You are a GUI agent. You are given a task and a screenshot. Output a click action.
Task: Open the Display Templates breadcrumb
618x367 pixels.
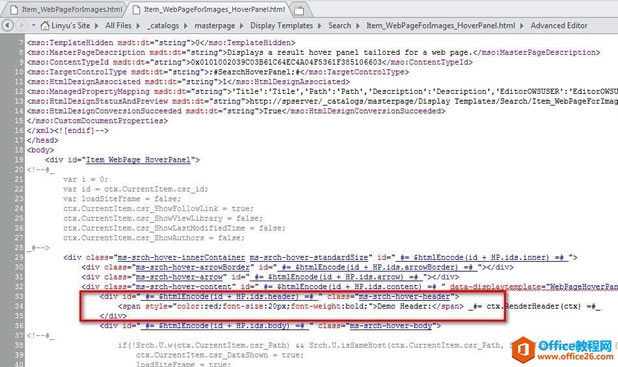(281, 26)
